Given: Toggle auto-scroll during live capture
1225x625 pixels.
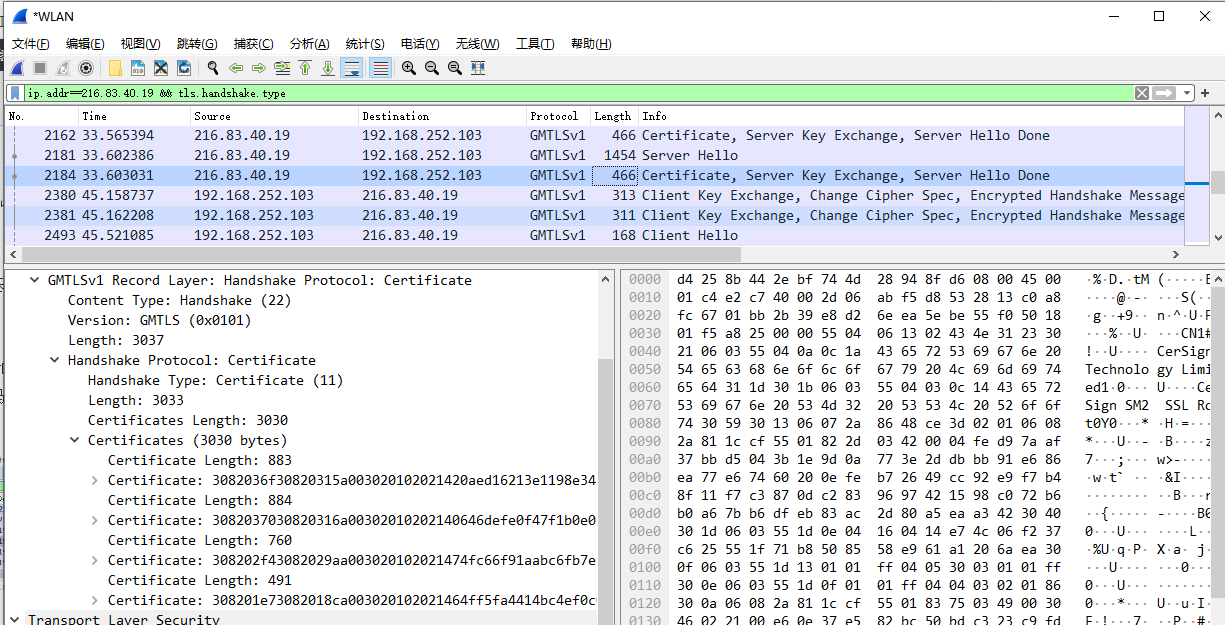Looking at the screenshot, I should 352,68.
